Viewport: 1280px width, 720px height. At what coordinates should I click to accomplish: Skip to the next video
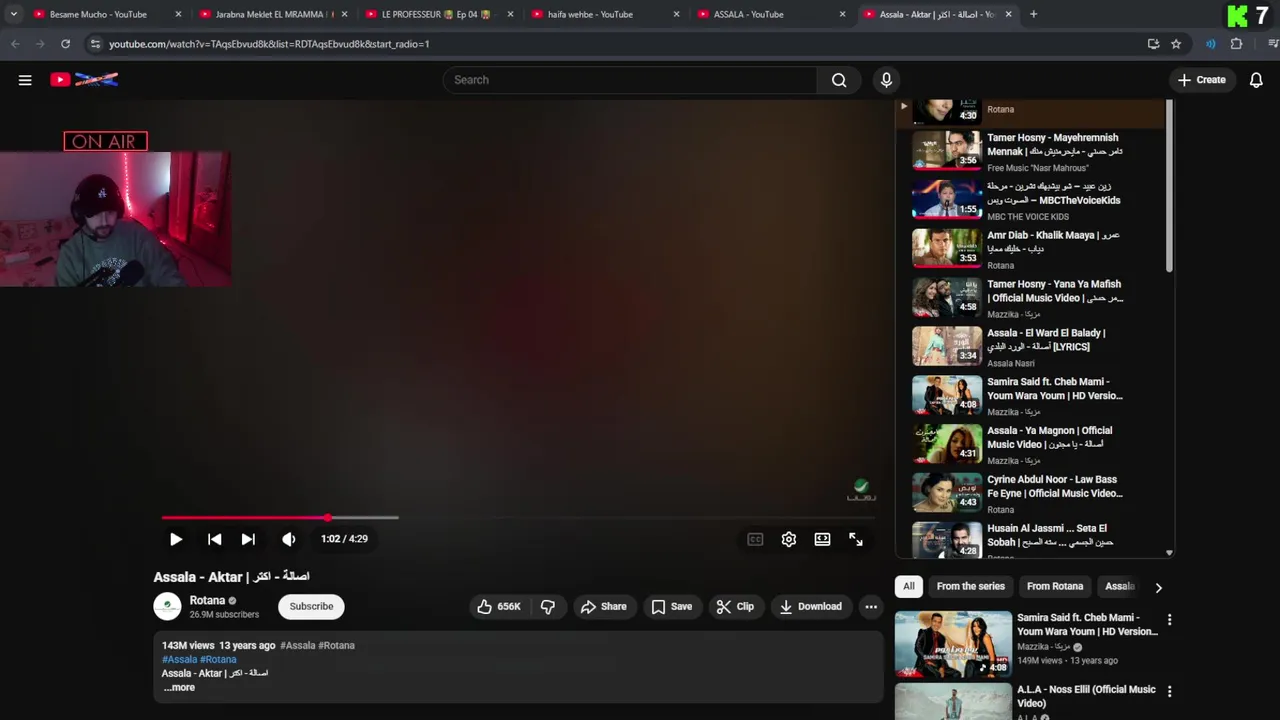pos(248,539)
